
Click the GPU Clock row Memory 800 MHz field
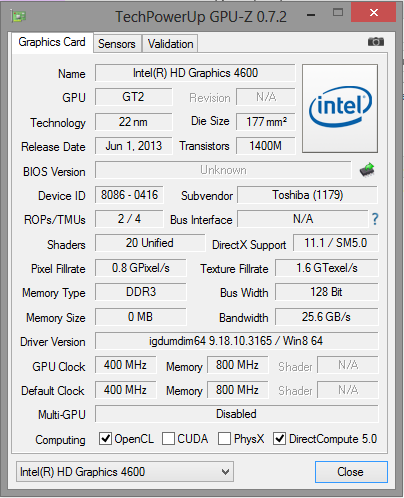coord(238,365)
